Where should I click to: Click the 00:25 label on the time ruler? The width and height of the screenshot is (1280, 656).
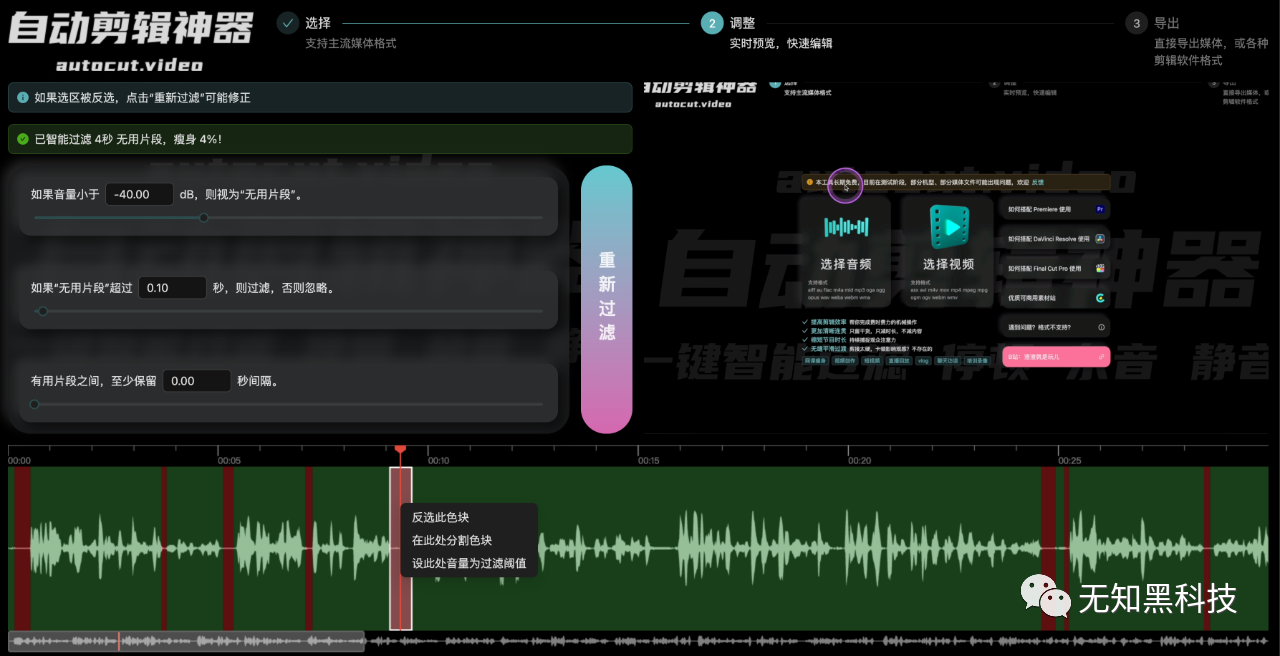[1069, 460]
